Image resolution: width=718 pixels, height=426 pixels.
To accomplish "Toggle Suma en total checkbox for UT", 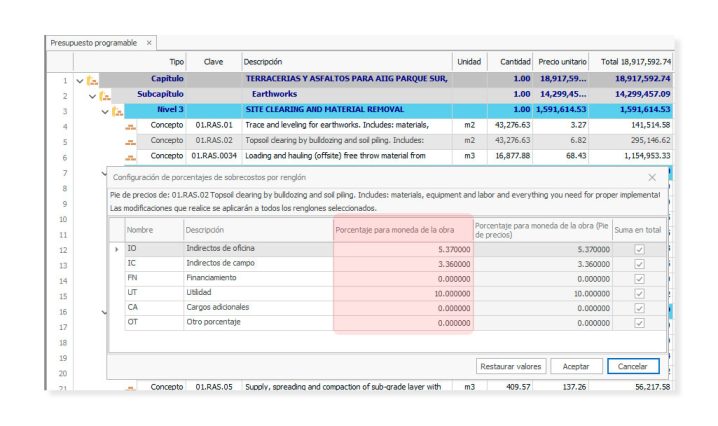I will pyautogui.click(x=639, y=293).
